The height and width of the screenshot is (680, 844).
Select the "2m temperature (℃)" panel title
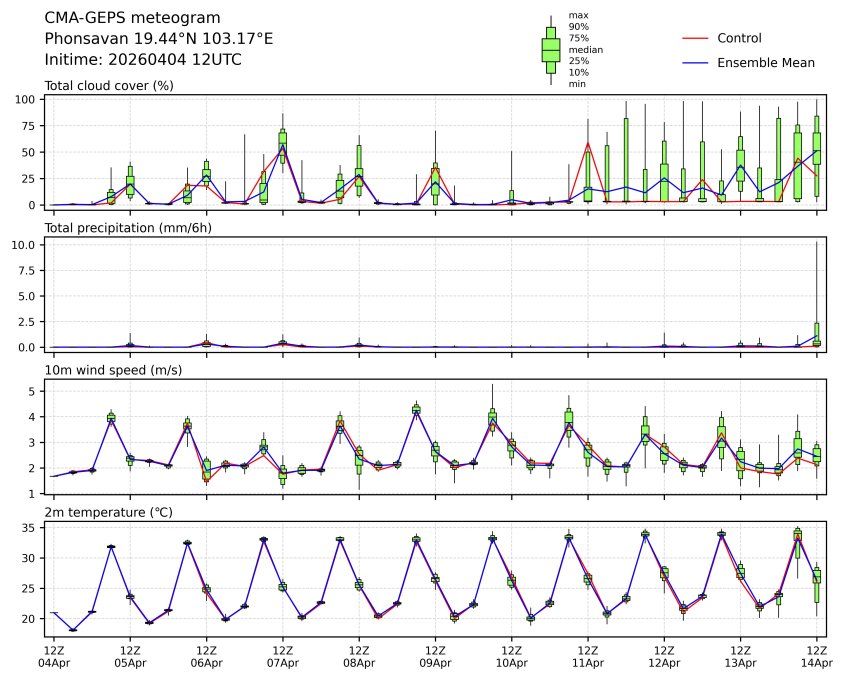(x=108, y=513)
